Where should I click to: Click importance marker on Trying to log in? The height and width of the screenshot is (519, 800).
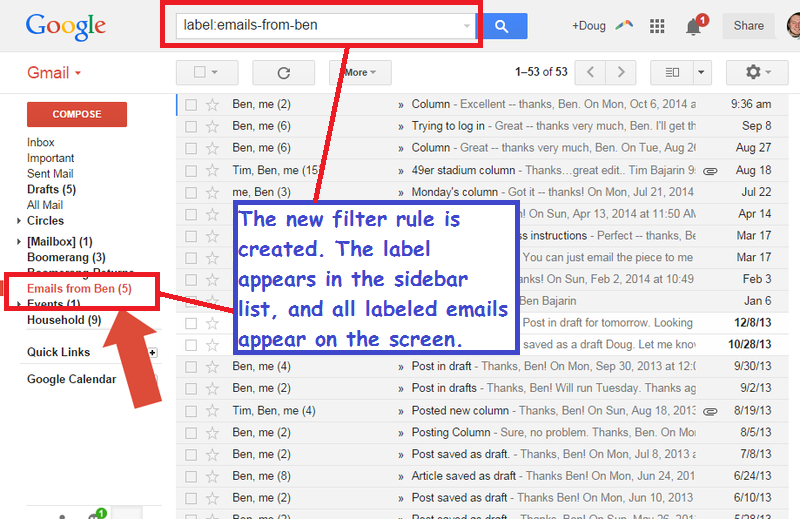(401, 127)
